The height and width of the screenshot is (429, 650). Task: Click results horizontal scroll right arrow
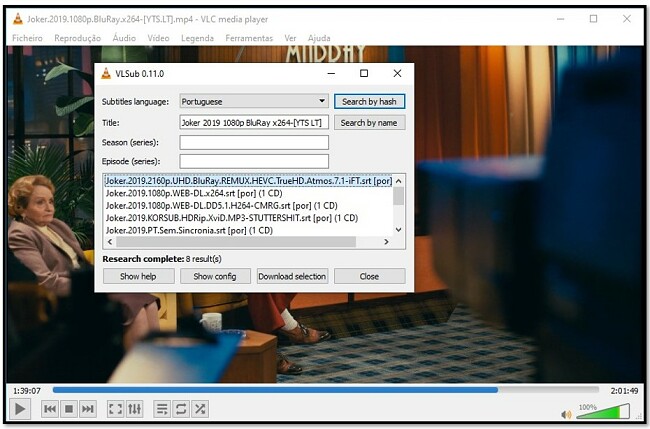point(386,242)
